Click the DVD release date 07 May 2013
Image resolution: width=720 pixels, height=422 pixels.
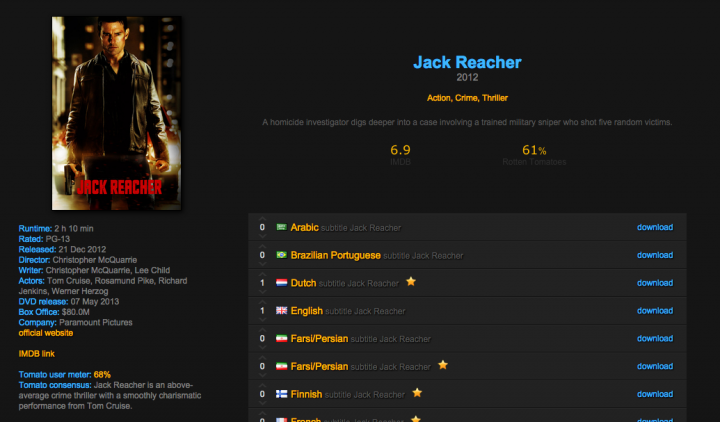coord(95,302)
